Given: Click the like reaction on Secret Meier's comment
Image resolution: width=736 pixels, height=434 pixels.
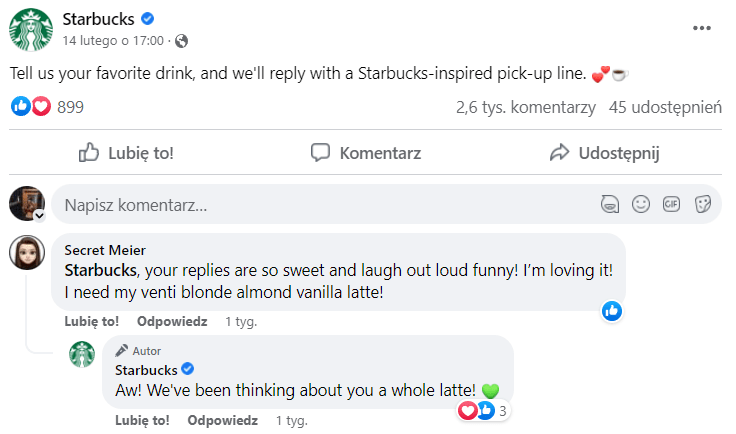Looking at the screenshot, I should (x=612, y=311).
